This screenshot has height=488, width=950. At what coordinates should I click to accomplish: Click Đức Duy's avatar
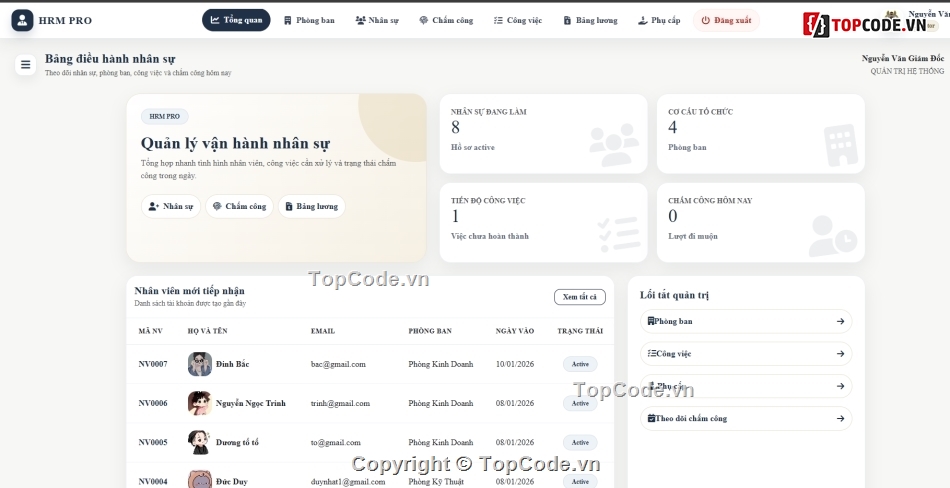pyautogui.click(x=200, y=480)
